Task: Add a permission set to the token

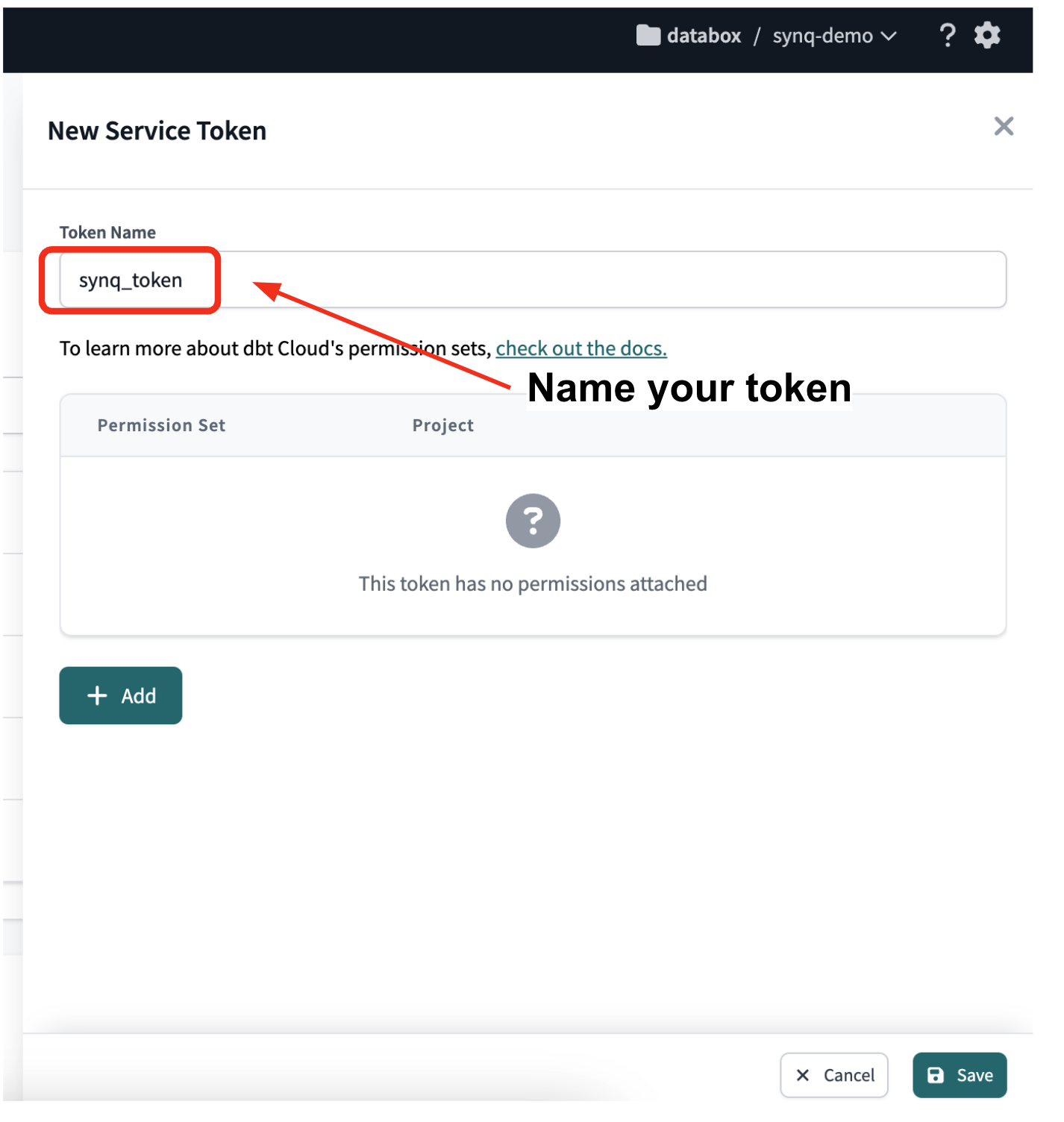Action: tap(121, 695)
